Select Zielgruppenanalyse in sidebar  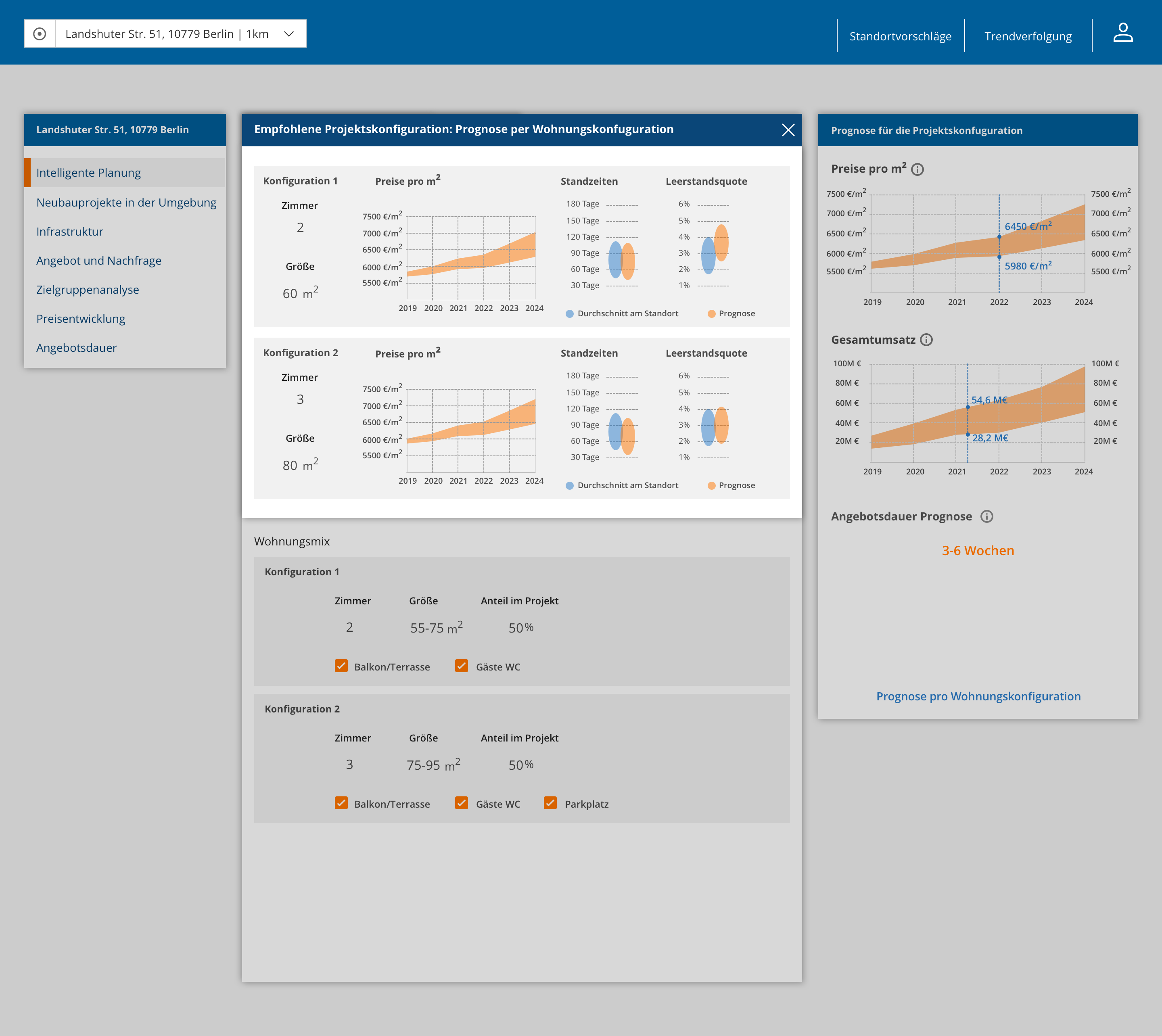(88, 289)
